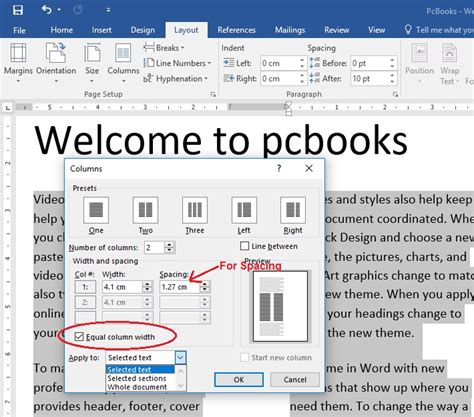Open the References tab
The width and height of the screenshot is (474, 417).
point(236,30)
